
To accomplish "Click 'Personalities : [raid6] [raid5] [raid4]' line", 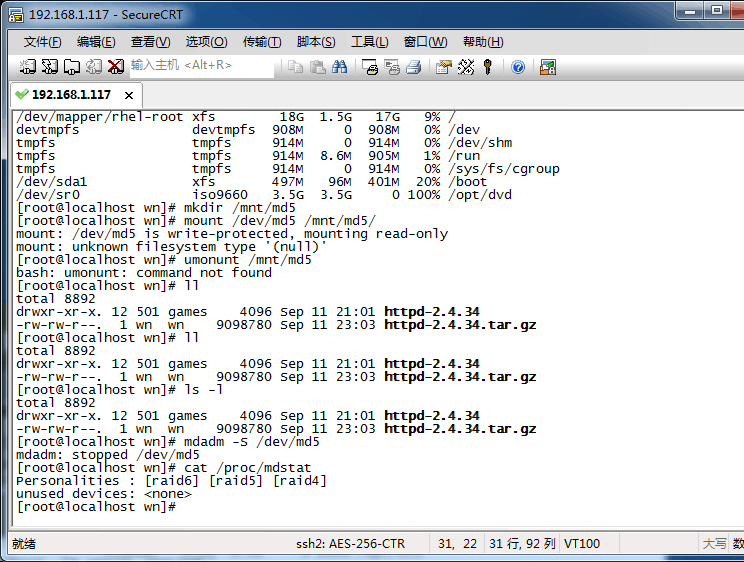I will (172, 481).
